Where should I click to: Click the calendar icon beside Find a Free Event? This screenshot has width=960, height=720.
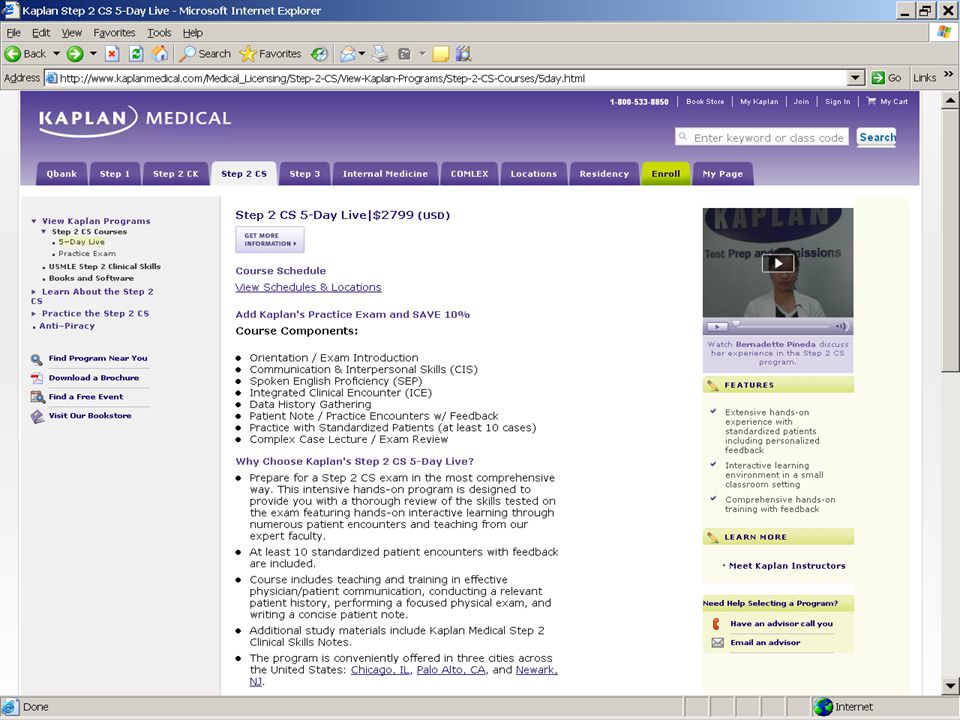pos(37,397)
